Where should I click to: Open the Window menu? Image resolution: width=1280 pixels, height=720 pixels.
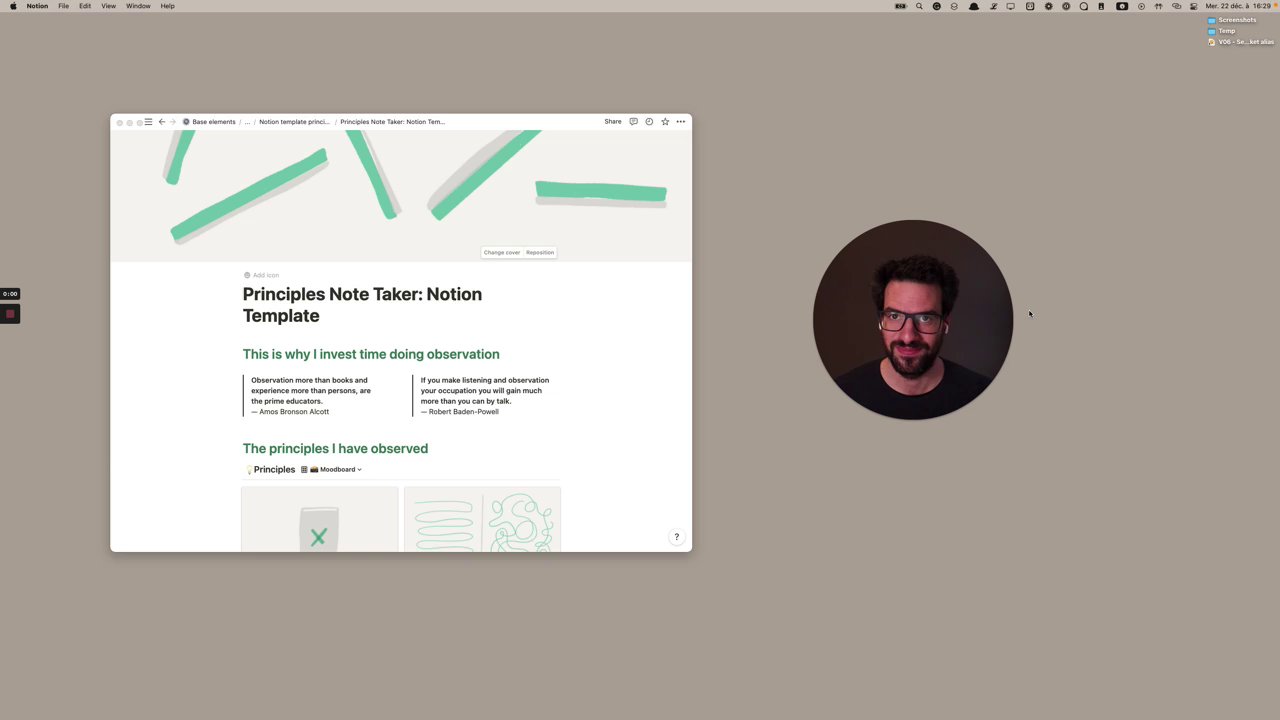[138, 6]
